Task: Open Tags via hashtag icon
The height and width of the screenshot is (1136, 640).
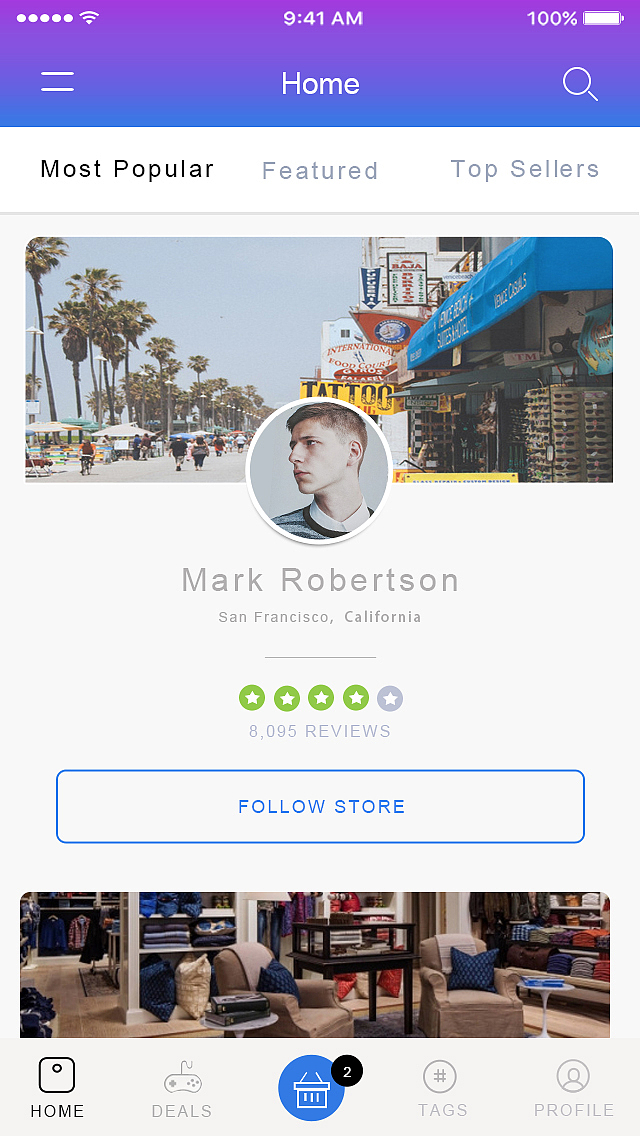Action: pyautogui.click(x=440, y=1077)
